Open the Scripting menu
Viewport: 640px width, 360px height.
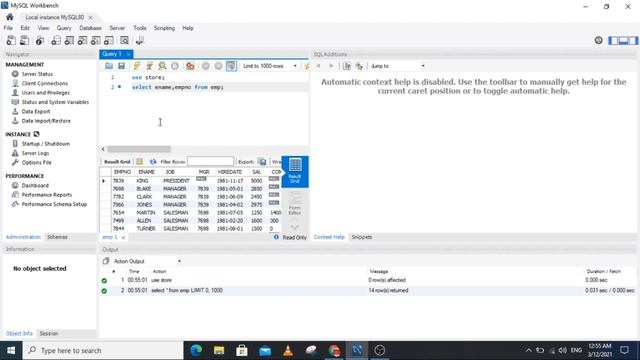click(164, 28)
